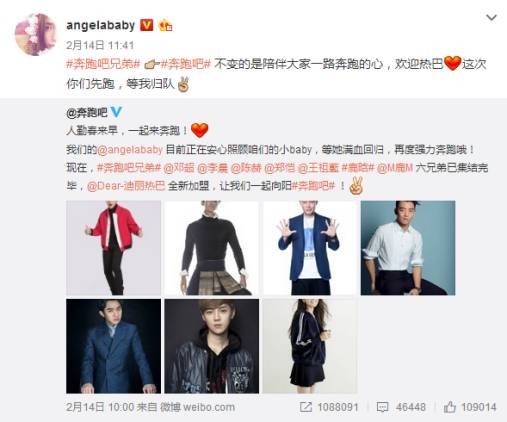Viewport: 507px width, 422px height.
Task: View the red jacket photo thumbnail
Action: pyautogui.click(x=113, y=248)
